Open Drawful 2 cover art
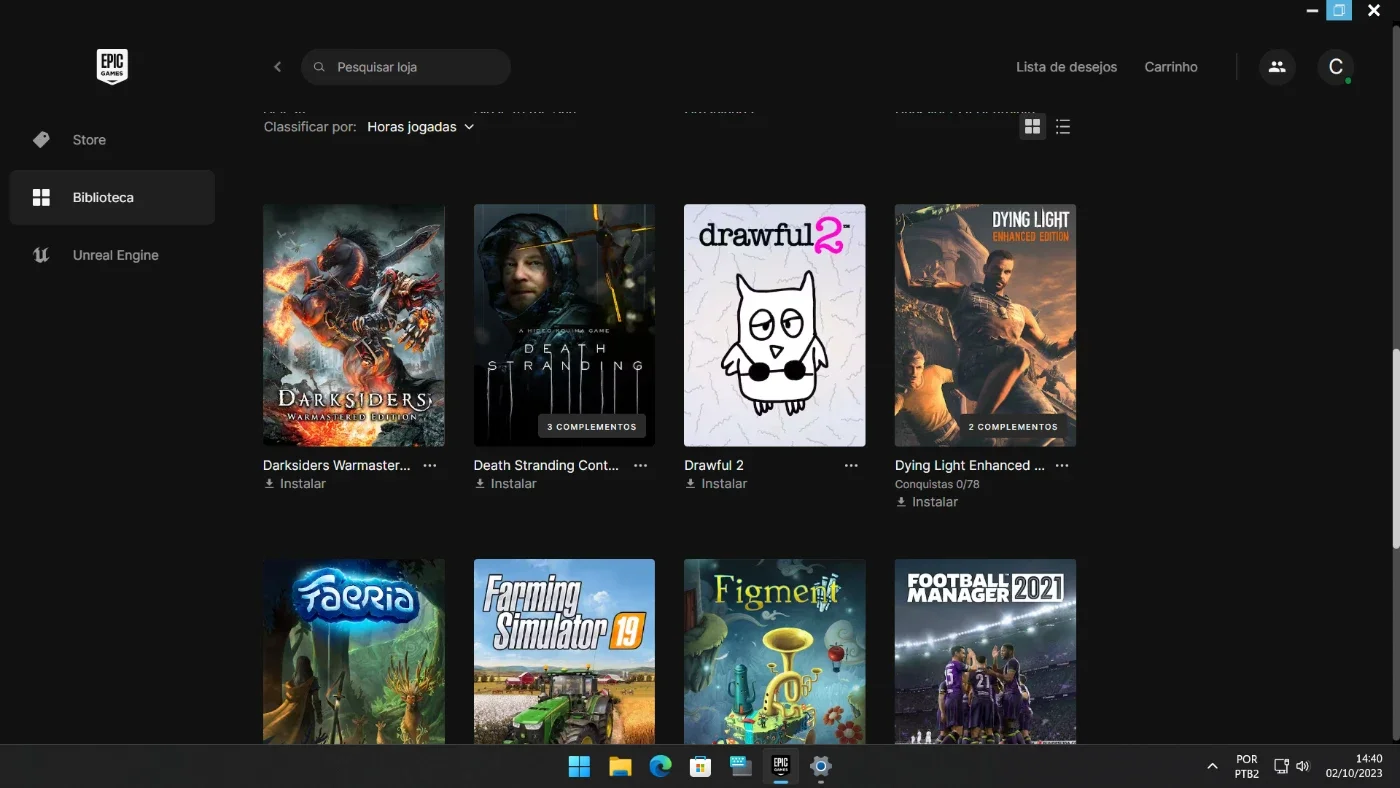 click(775, 325)
